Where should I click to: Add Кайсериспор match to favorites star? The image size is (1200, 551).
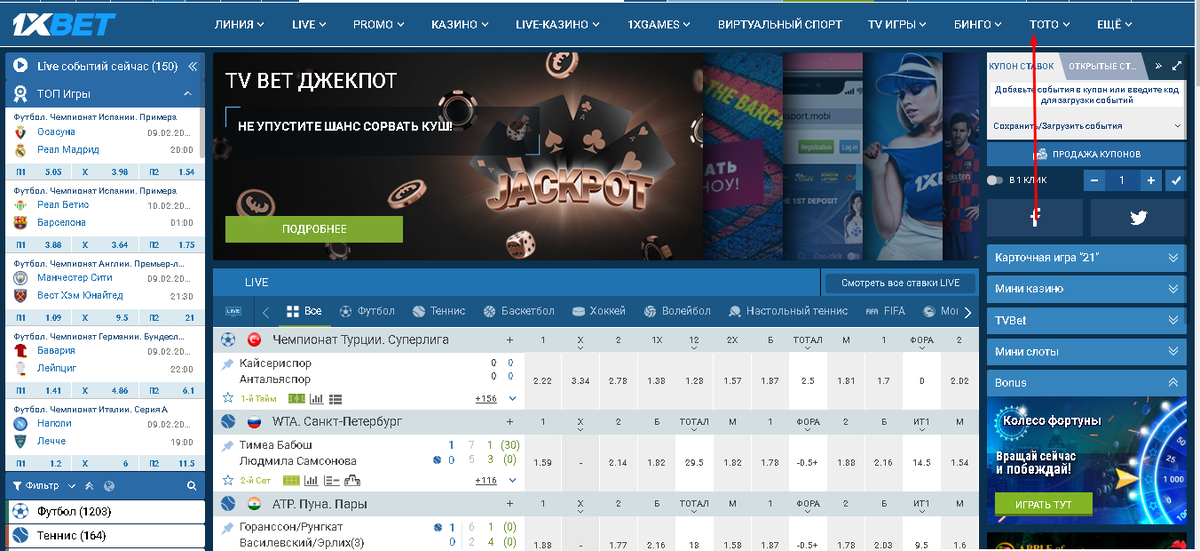coord(228,398)
